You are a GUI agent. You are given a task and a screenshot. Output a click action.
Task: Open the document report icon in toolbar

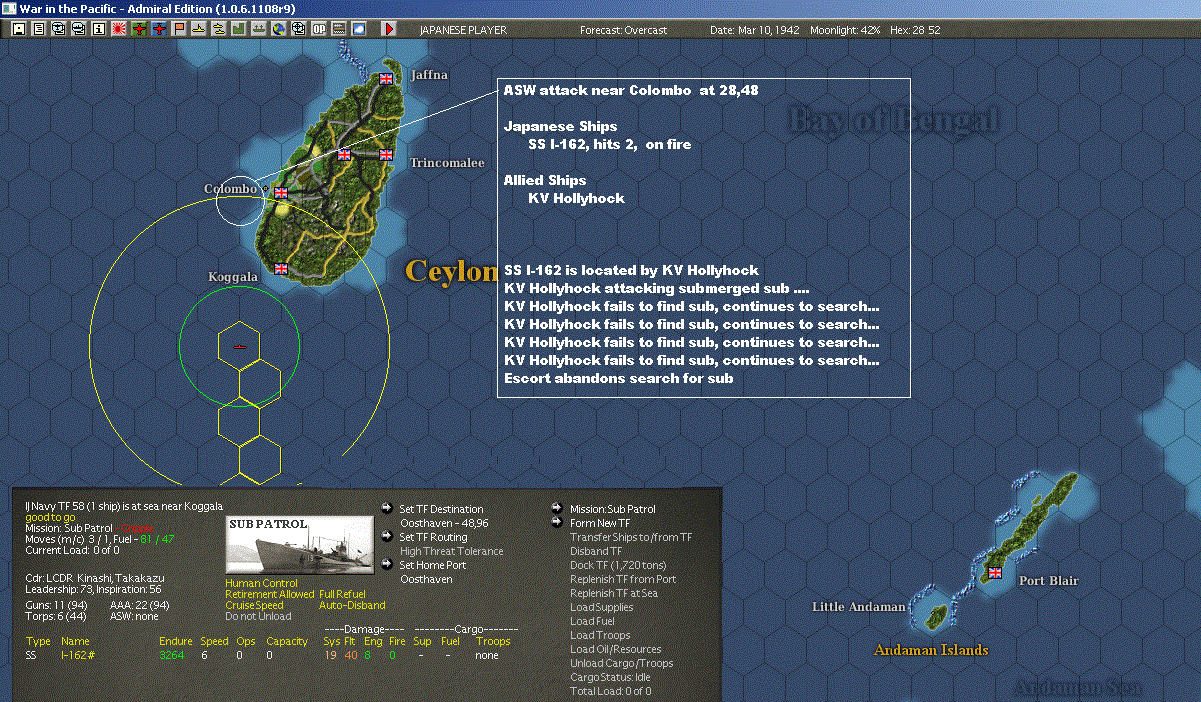pyautogui.click(x=39, y=29)
